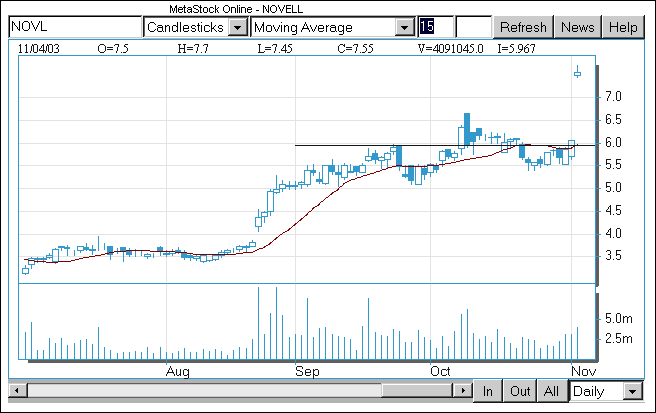Open the Moving Average indicator dropdown
Screen dimensions: 656x413
404,28
